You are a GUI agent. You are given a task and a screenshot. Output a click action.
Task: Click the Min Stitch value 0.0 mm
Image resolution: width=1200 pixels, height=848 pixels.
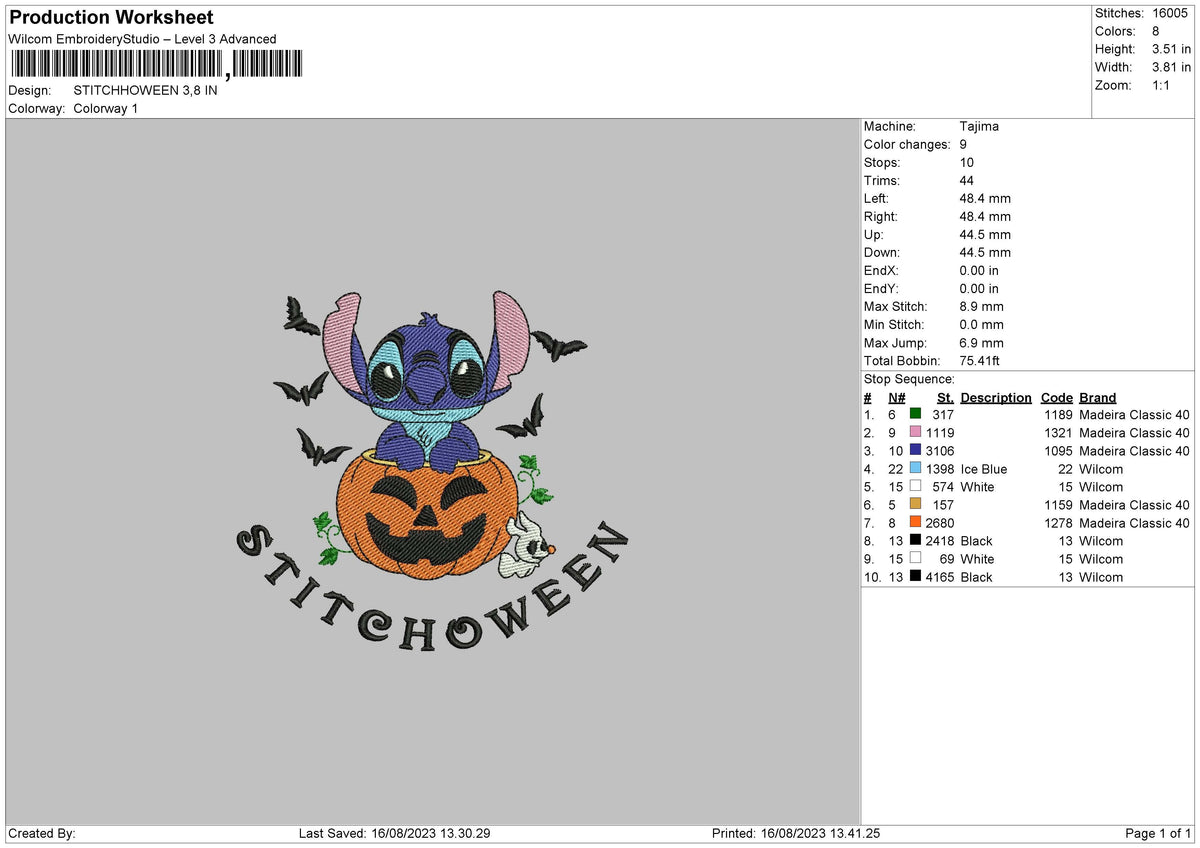click(981, 324)
